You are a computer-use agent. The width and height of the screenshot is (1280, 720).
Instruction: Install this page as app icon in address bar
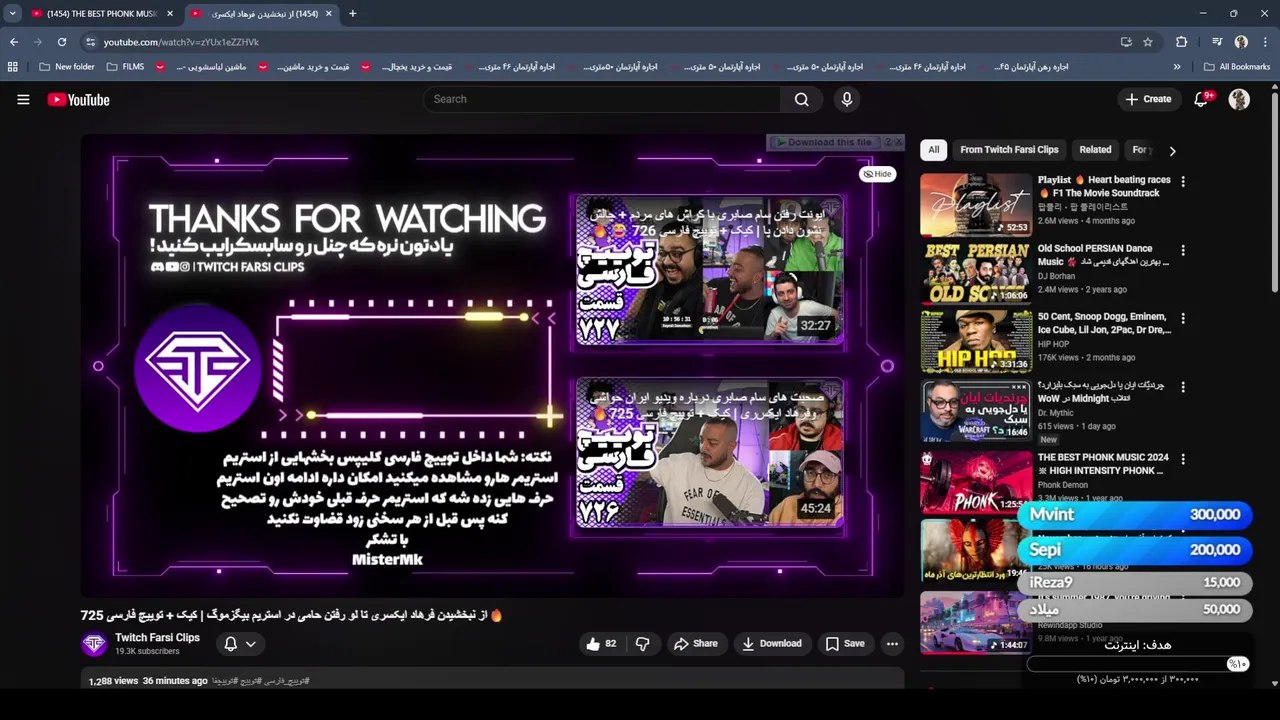[1126, 42]
